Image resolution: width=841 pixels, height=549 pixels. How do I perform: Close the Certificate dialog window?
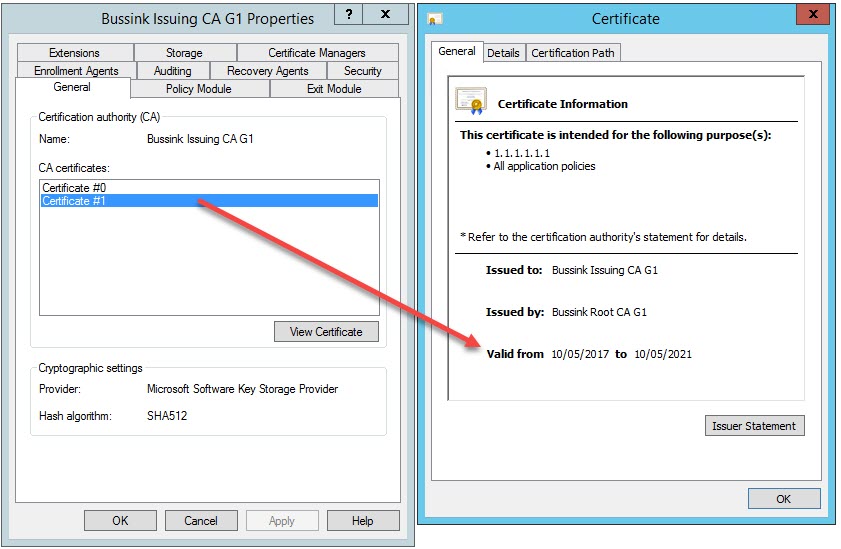(x=810, y=15)
